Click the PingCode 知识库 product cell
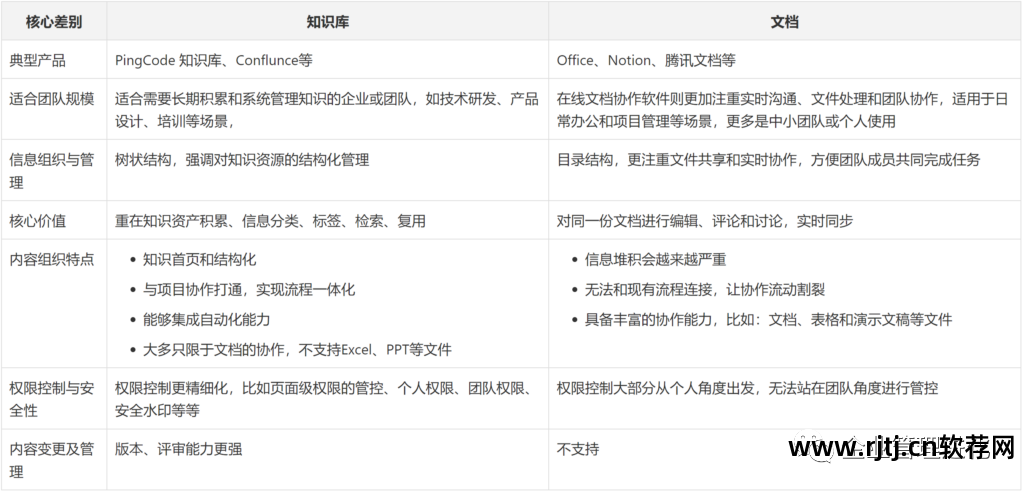Viewport: 1024px width, 493px height. (x=214, y=60)
